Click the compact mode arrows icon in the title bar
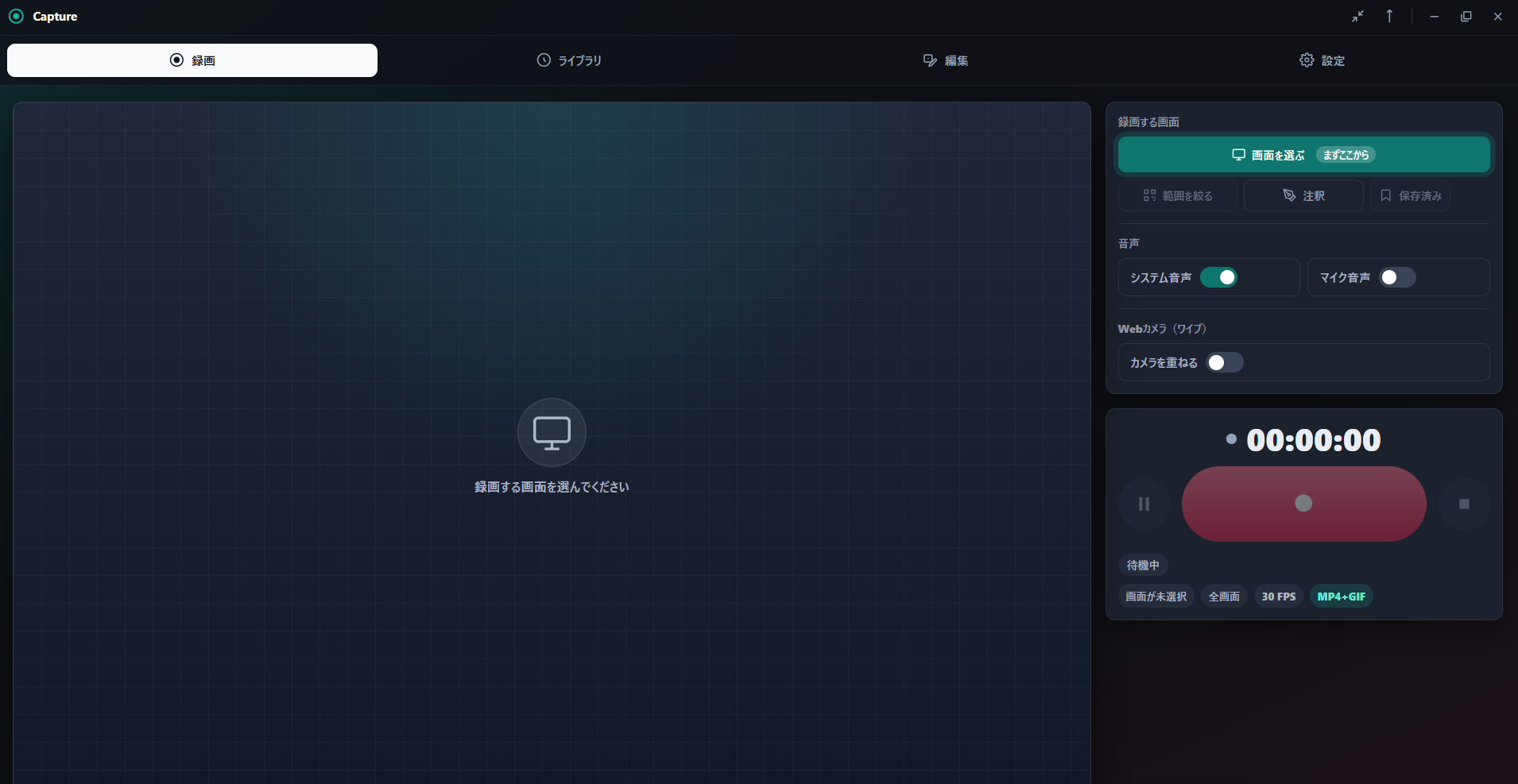 pyautogui.click(x=1357, y=16)
